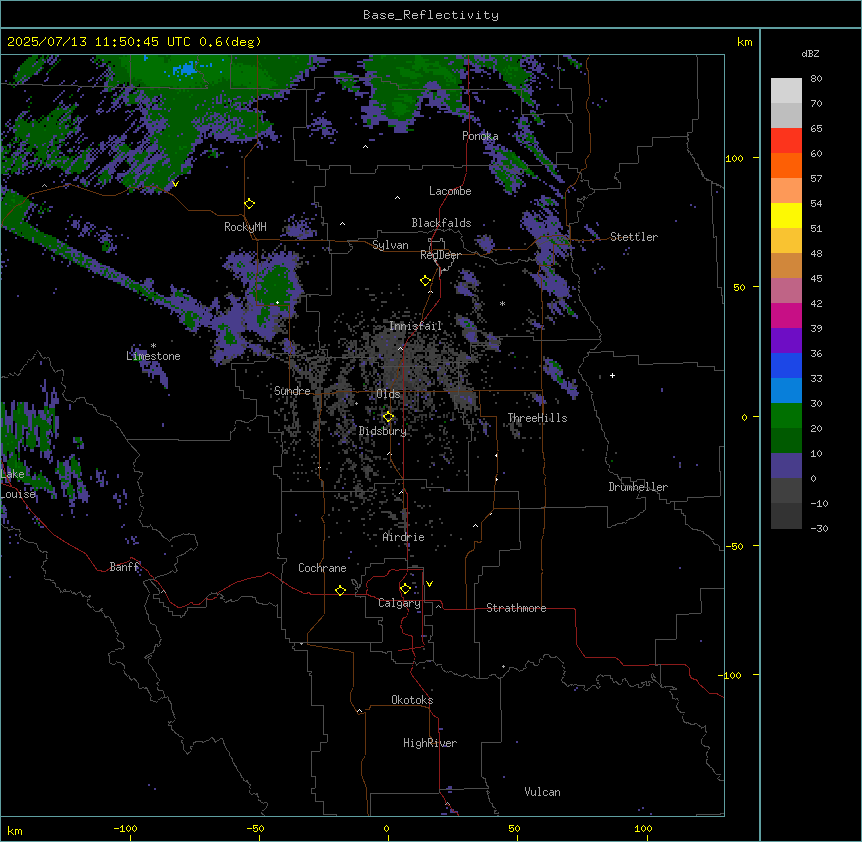The width and height of the screenshot is (862, 842).
Task: Select the orange 57-60 dBZ legend swatch
Action: [786, 165]
